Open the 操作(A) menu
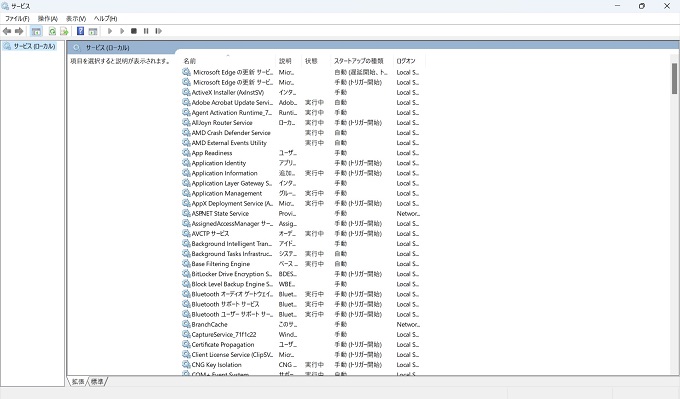The width and height of the screenshot is (680, 399). 48,19
